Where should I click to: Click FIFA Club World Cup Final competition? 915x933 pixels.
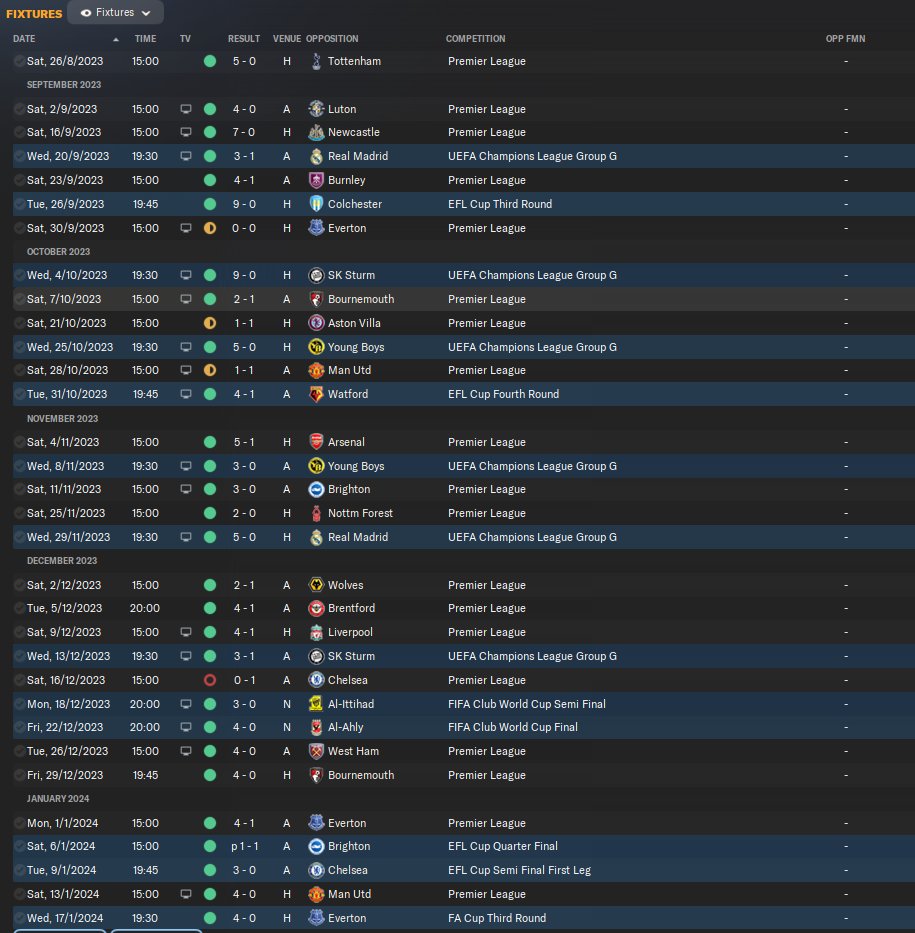[513, 727]
